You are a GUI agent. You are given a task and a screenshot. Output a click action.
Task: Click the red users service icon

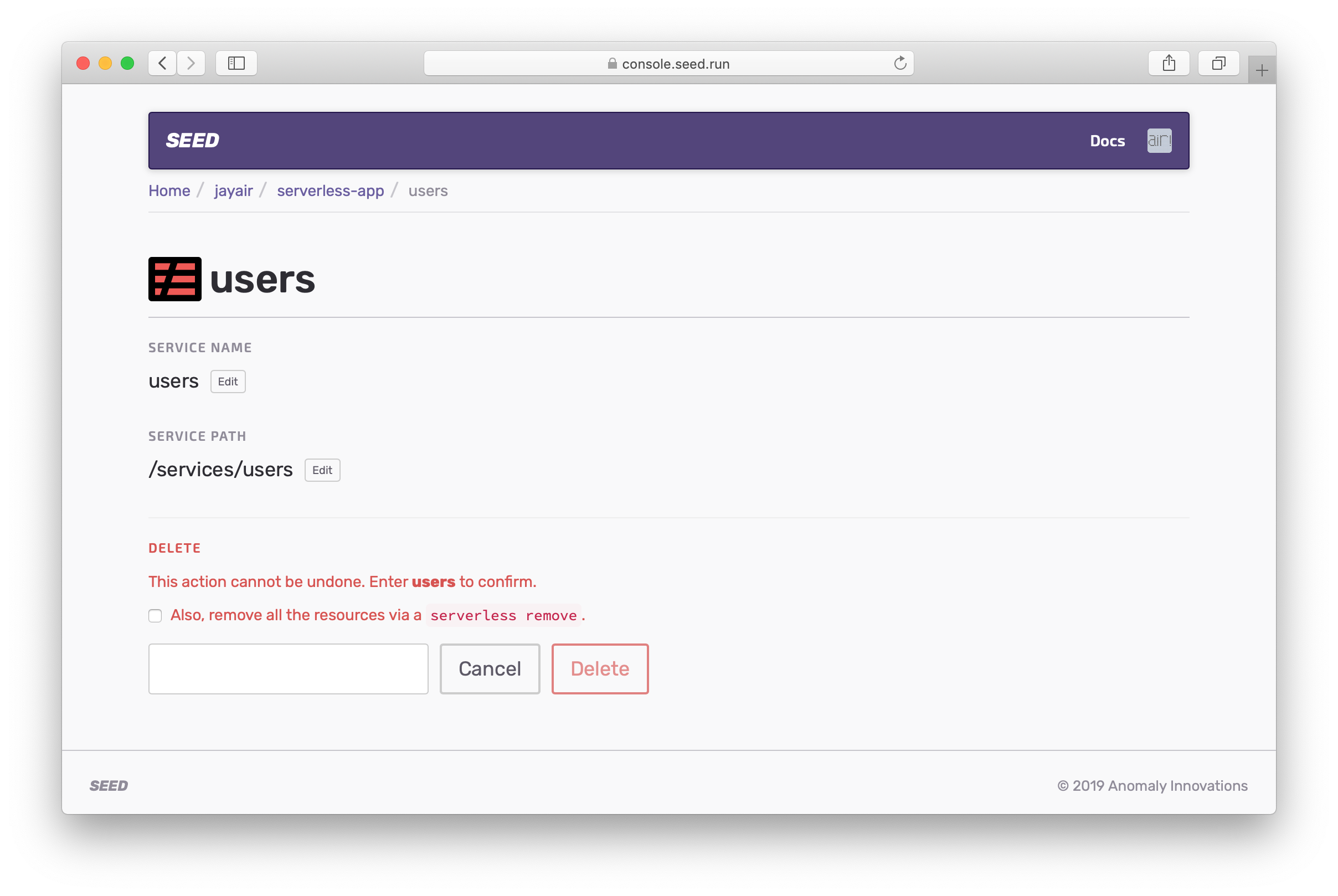pyautogui.click(x=175, y=279)
